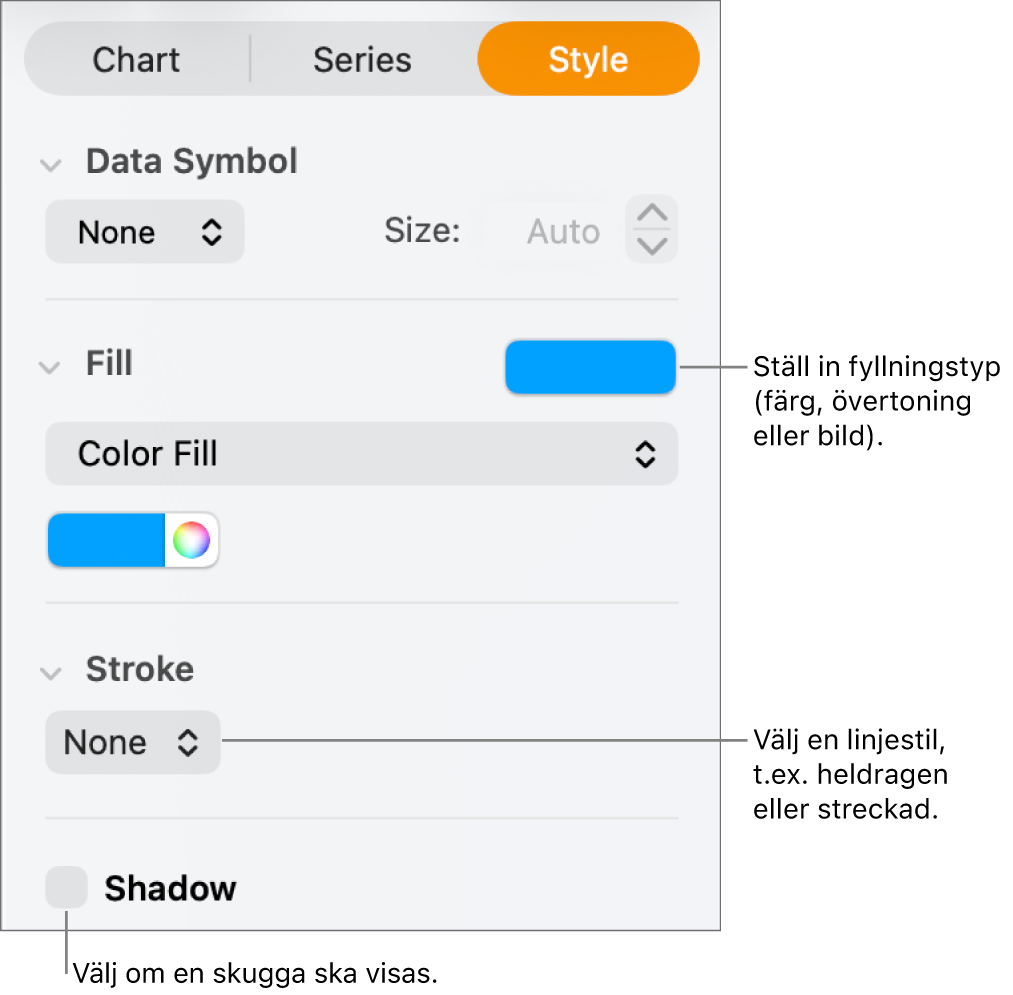Open the blue color well presets
The height and width of the screenshot is (995, 1013).
106,541
